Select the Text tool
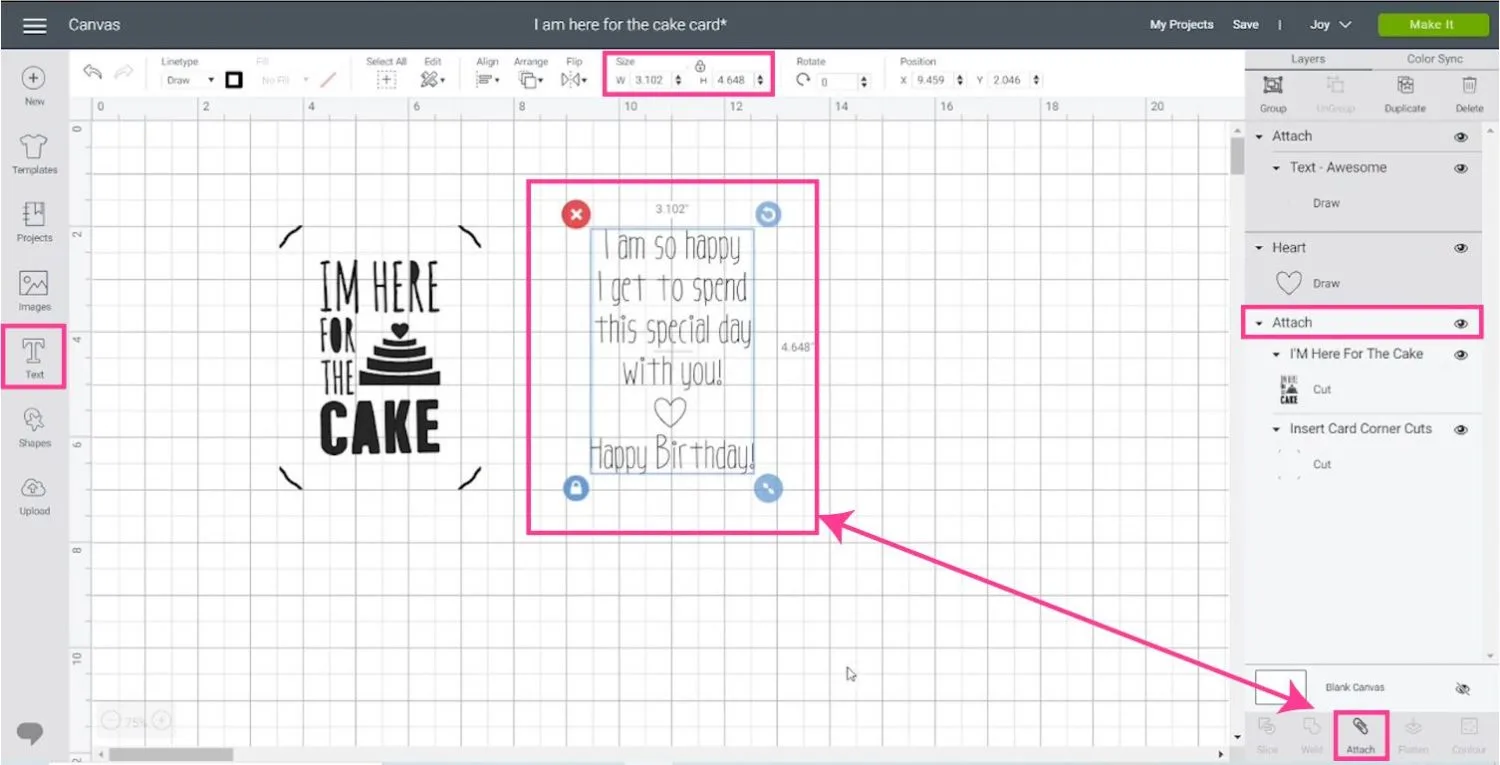The width and height of the screenshot is (1500, 765). click(34, 358)
